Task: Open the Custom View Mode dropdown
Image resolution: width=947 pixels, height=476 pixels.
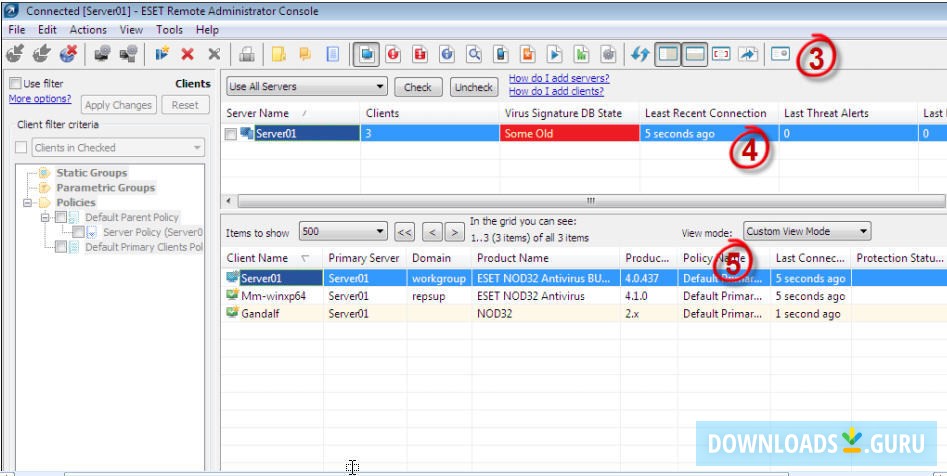Action: tap(806, 231)
